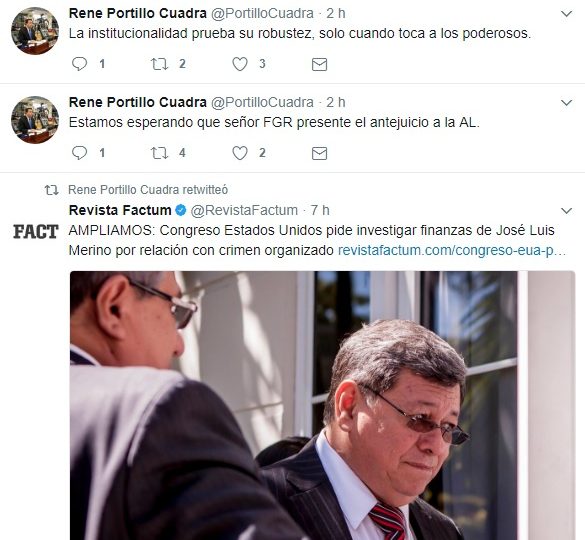The width and height of the screenshot is (585, 540).
Task: Open the first tweet's profile avatar
Action: (35, 31)
